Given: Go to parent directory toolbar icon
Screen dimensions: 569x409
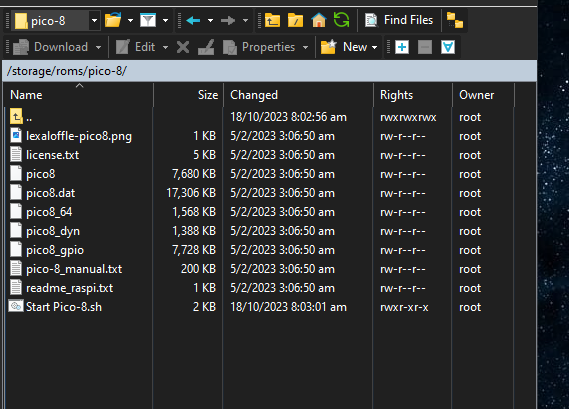Looking at the screenshot, I should pos(272,20).
